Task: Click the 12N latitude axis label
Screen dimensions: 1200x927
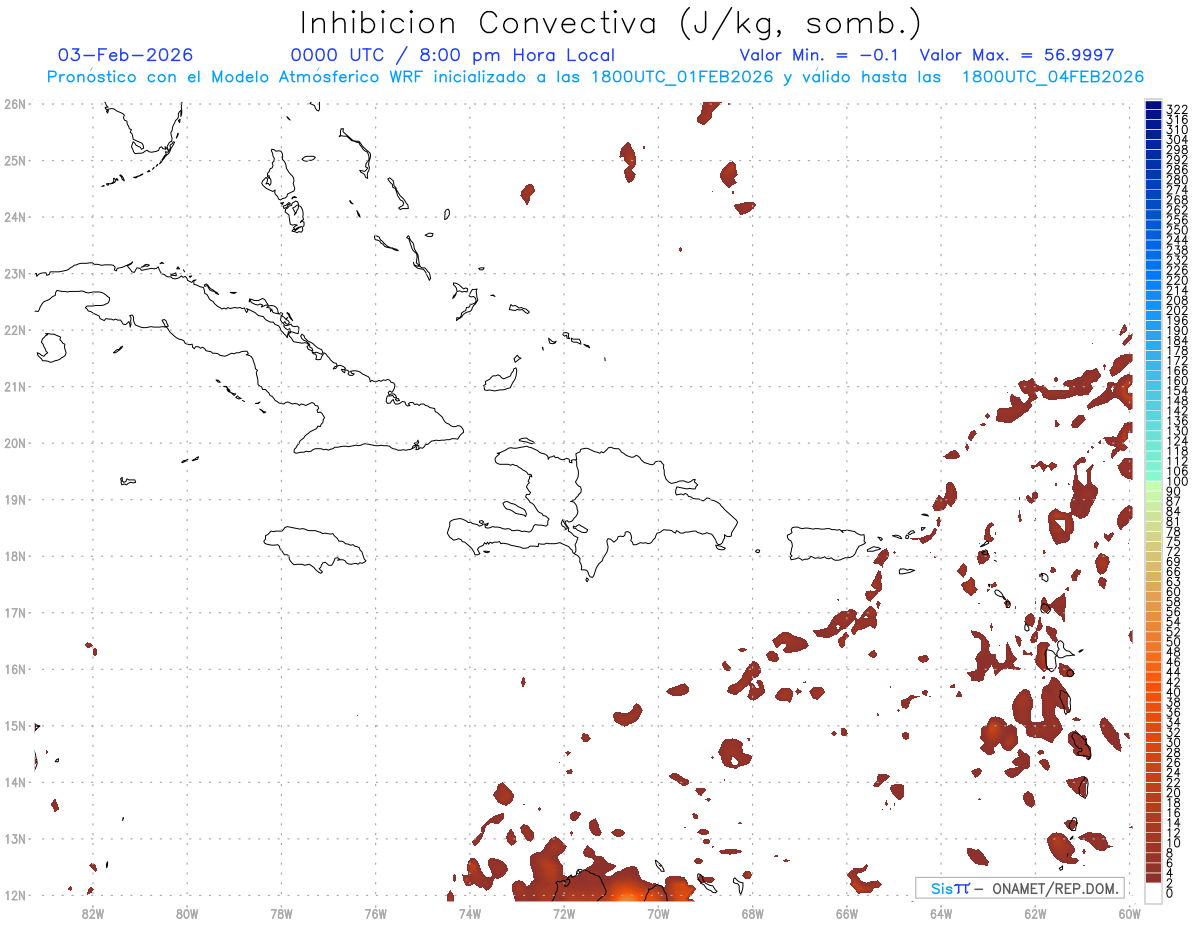Action: point(15,896)
